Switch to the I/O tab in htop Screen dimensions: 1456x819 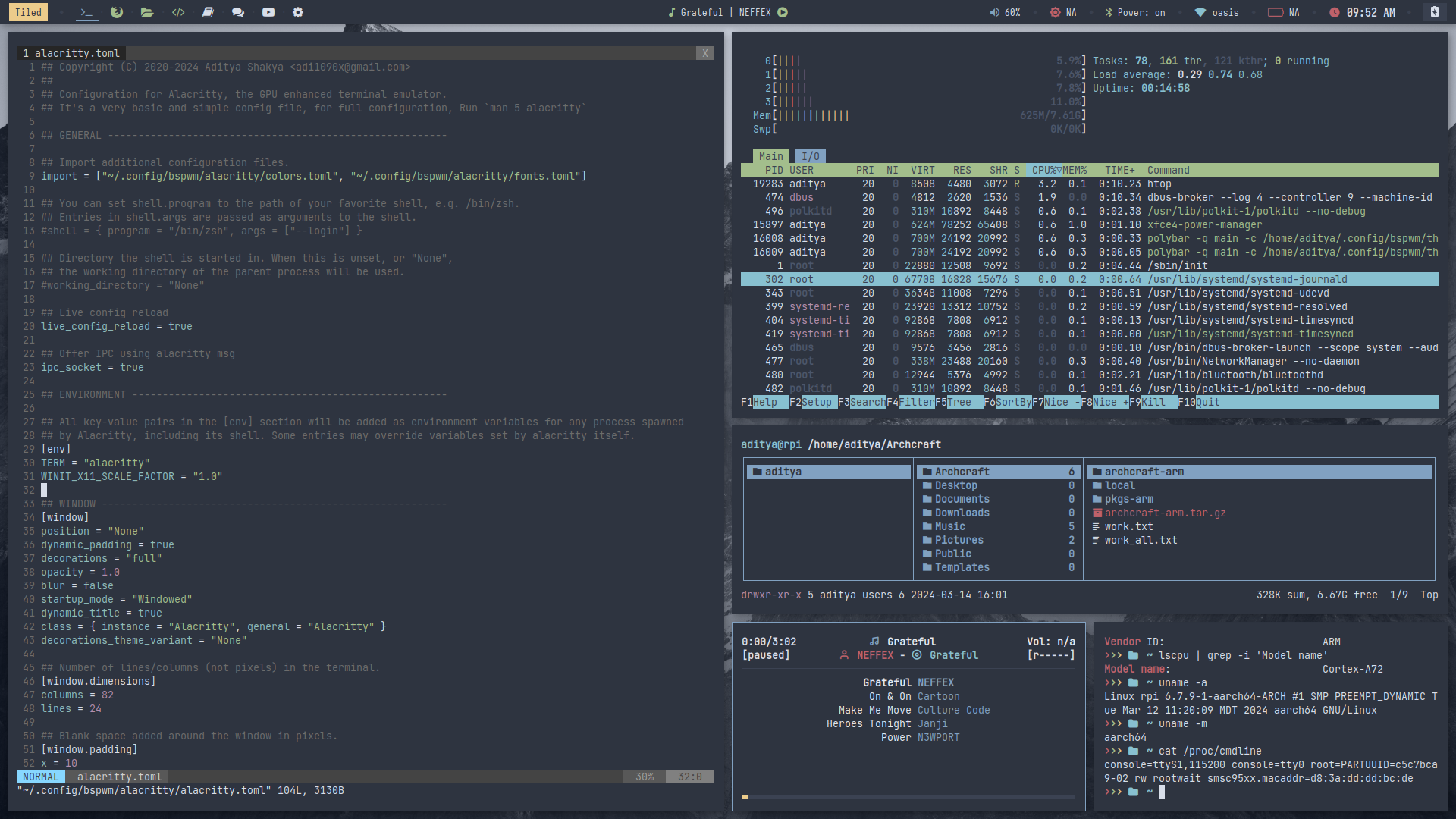(x=810, y=156)
